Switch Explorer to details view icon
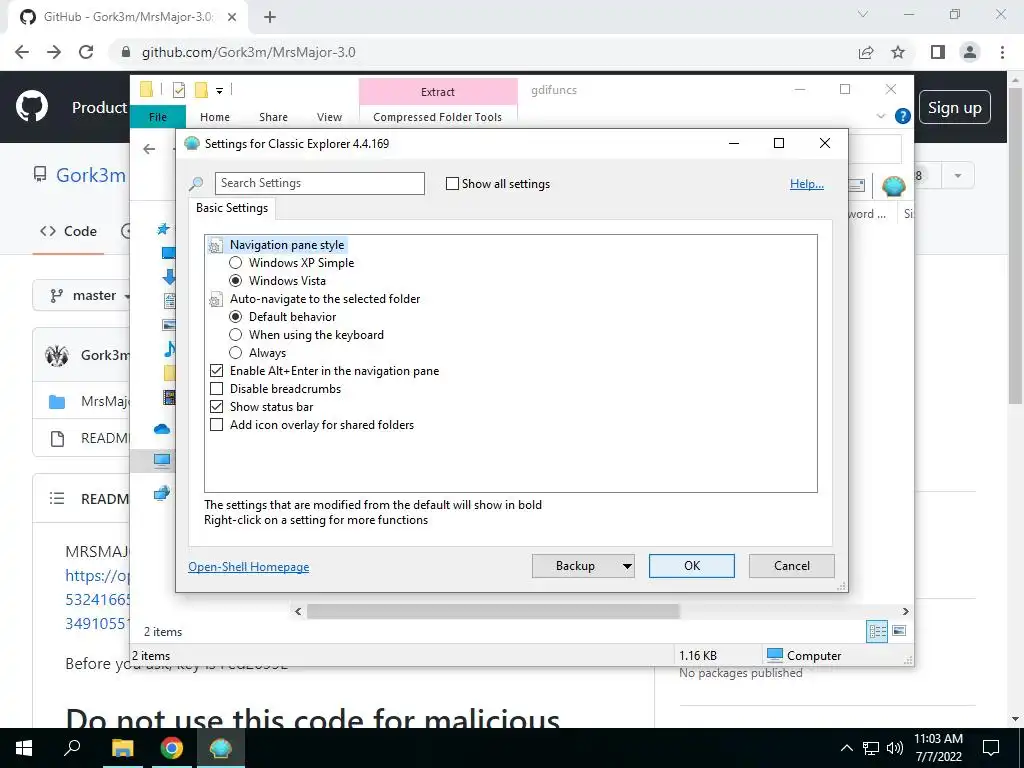The width and height of the screenshot is (1024, 768). [x=877, y=632]
